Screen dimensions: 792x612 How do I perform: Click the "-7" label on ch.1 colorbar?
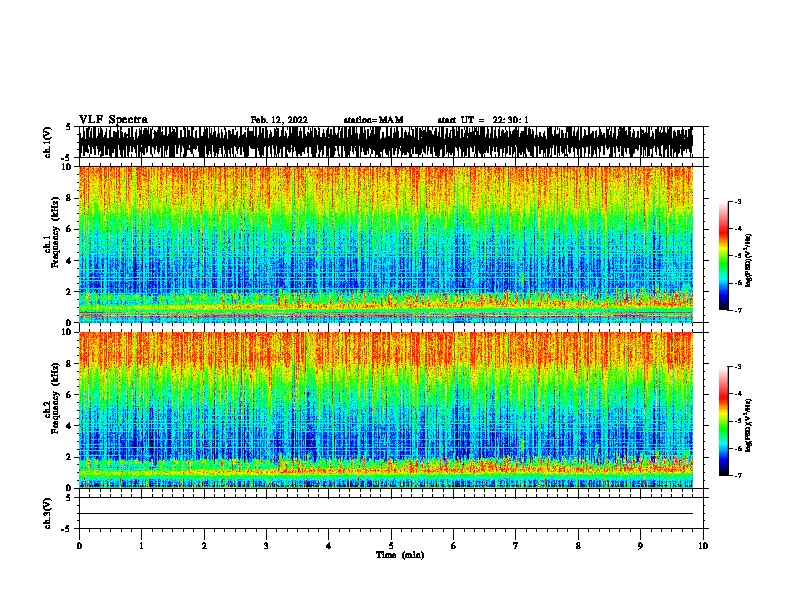click(738, 310)
